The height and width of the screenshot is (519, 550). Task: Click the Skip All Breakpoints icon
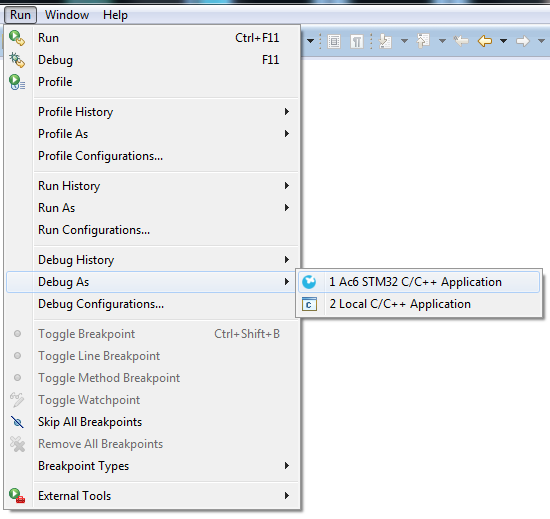[17, 422]
